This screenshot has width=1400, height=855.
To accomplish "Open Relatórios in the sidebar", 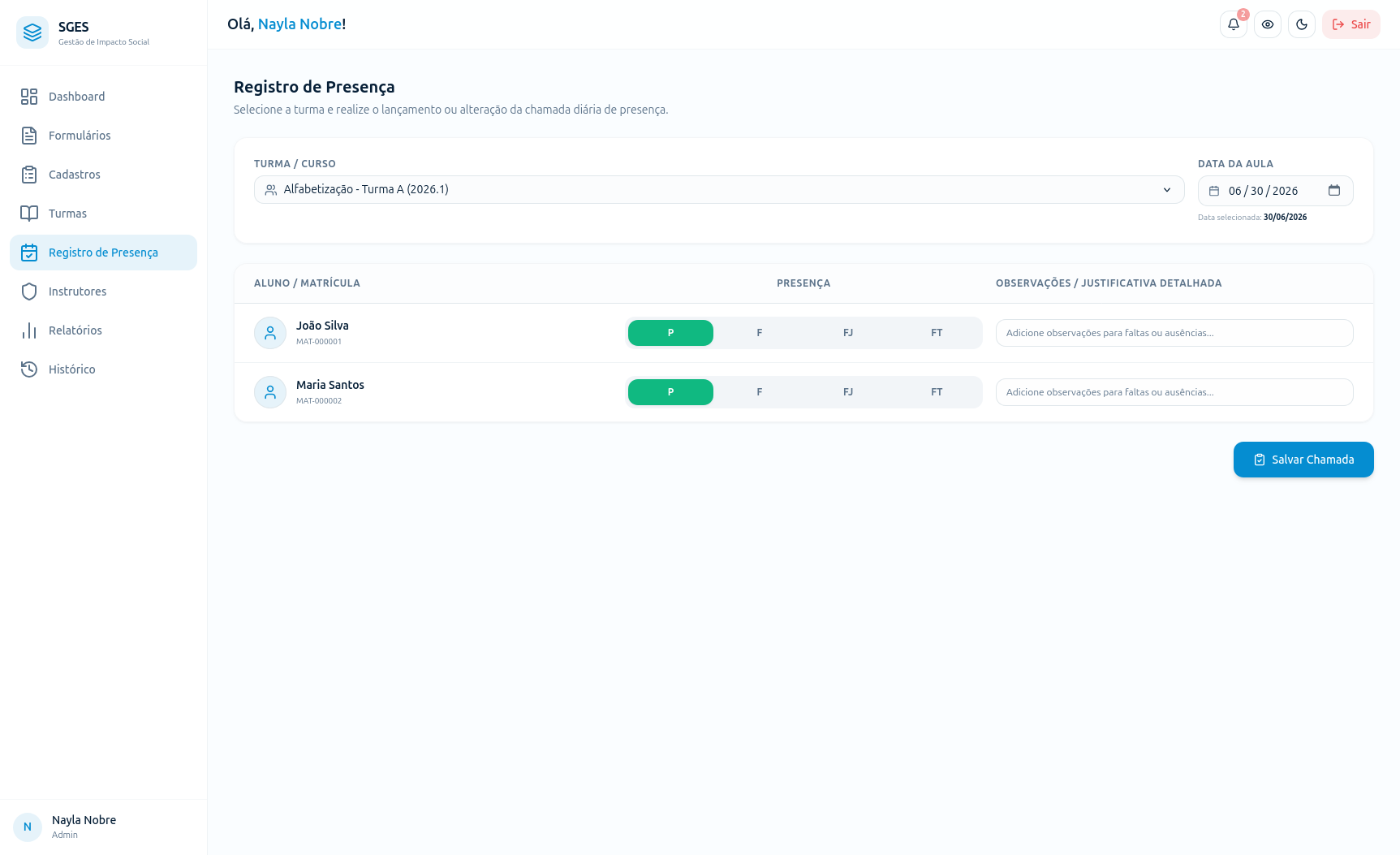I will (x=103, y=330).
